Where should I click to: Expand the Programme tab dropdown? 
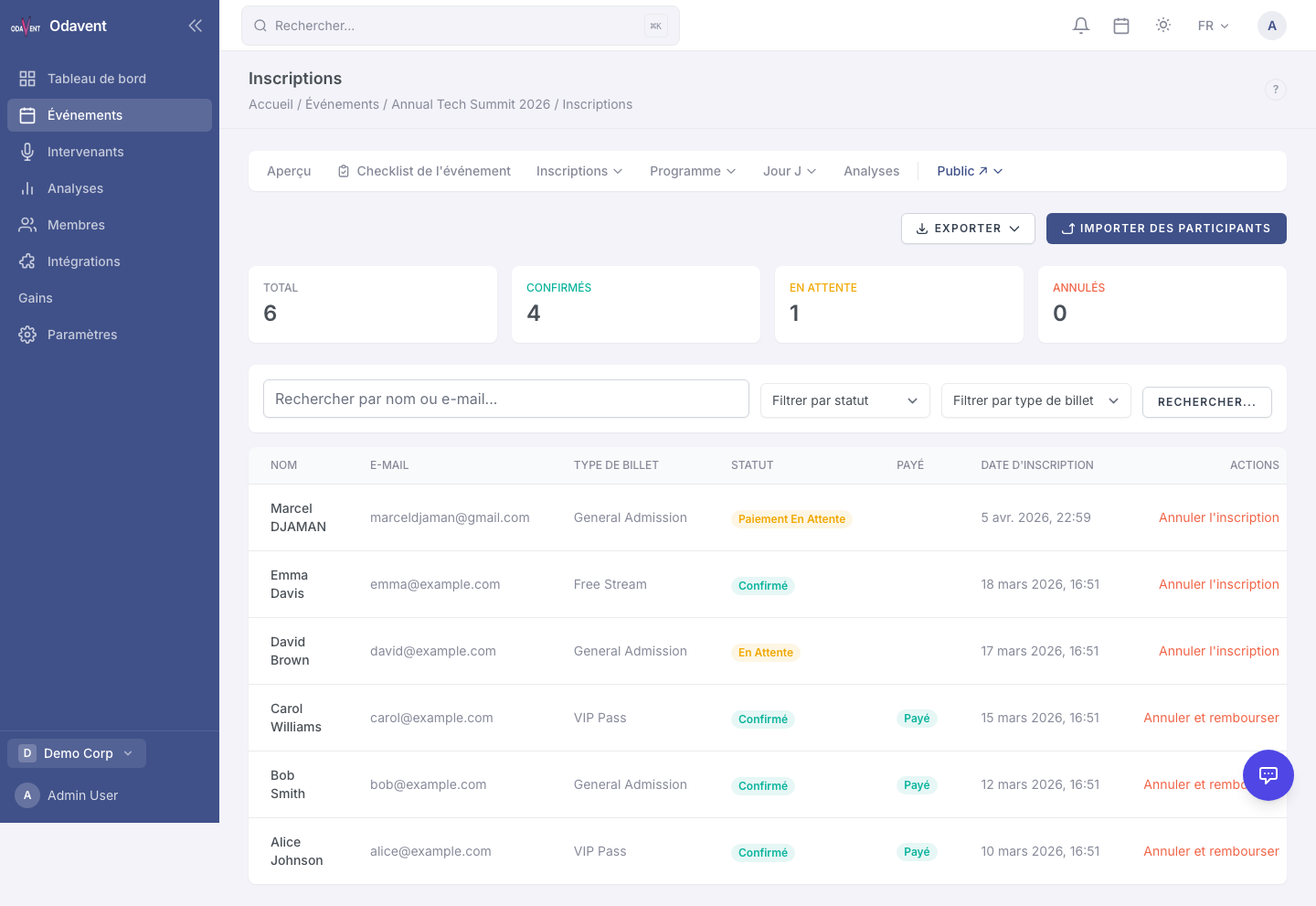click(x=693, y=171)
